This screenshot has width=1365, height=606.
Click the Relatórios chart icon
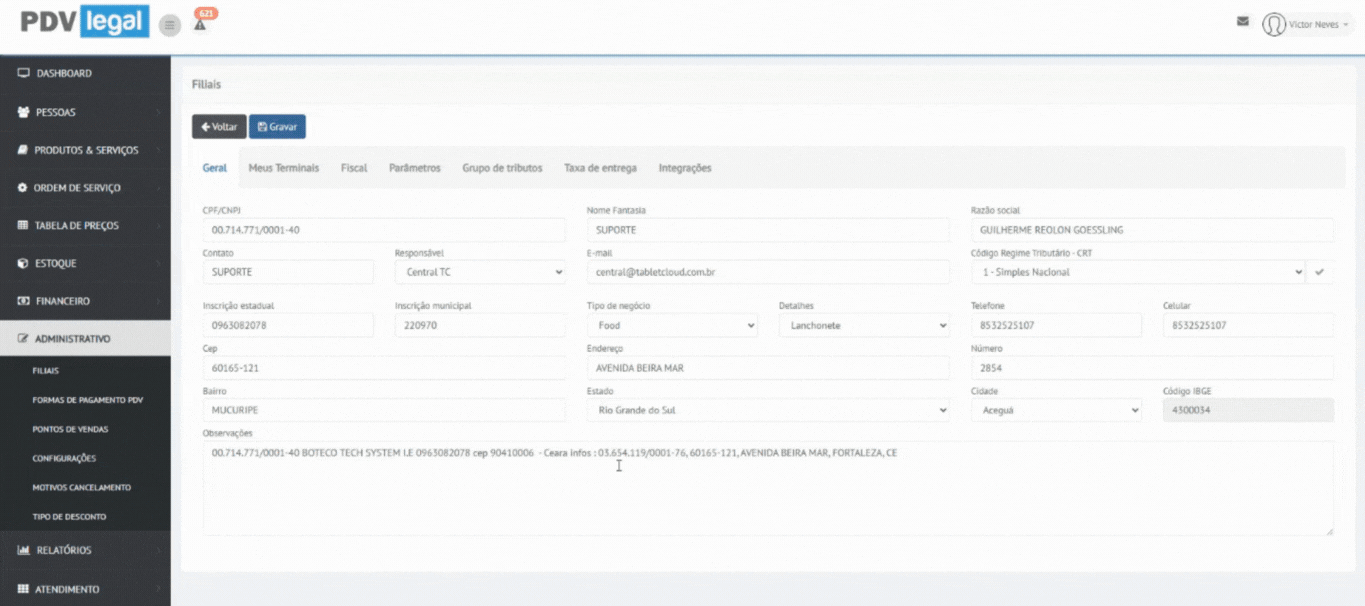coord(23,550)
